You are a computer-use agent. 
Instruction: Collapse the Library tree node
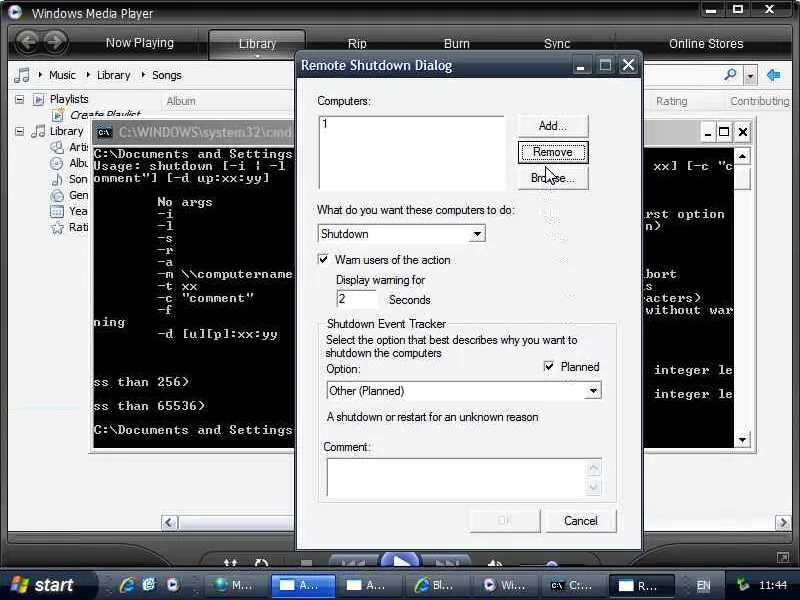coord(19,132)
